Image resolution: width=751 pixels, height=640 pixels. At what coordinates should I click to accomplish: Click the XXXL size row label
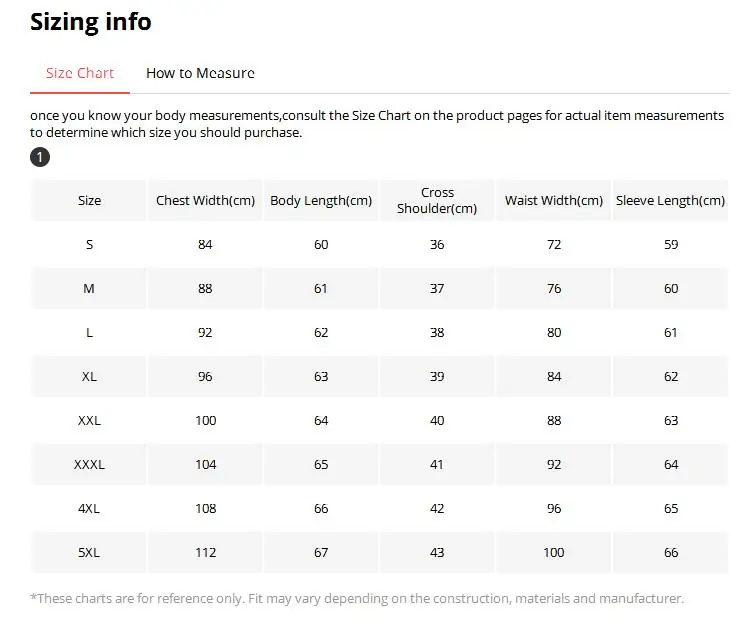[89, 464]
